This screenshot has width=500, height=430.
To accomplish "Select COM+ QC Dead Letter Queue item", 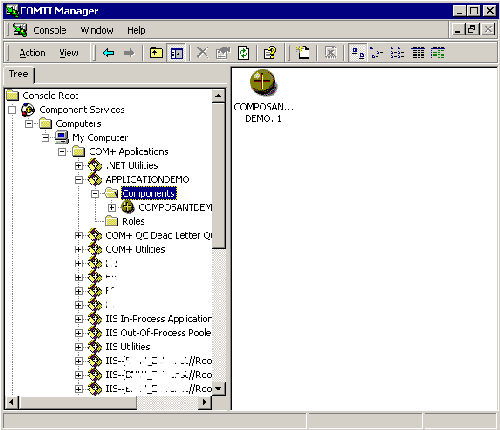I will pos(159,235).
